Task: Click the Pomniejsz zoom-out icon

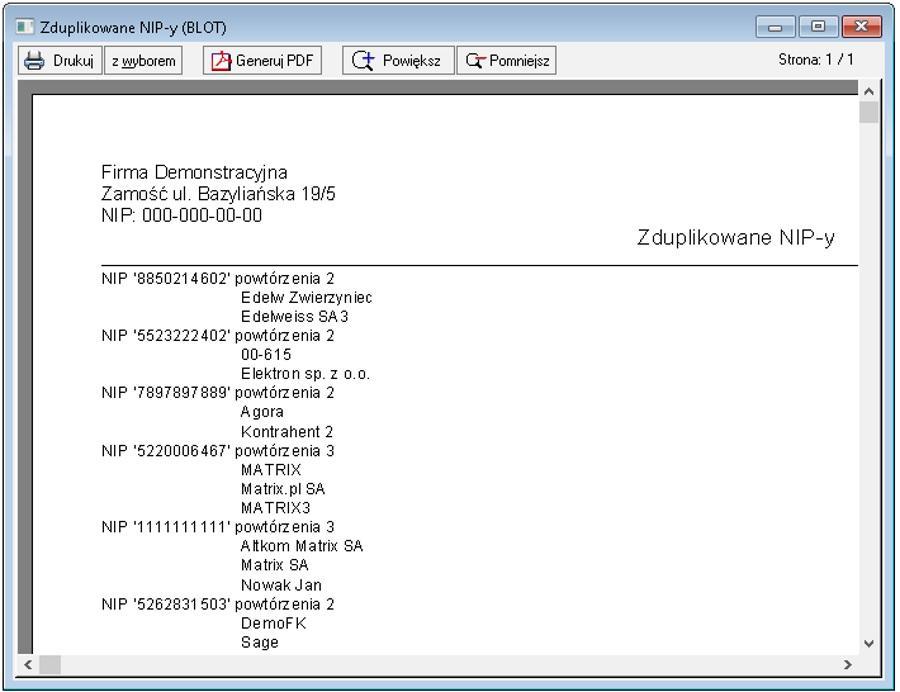Action: tap(475, 60)
